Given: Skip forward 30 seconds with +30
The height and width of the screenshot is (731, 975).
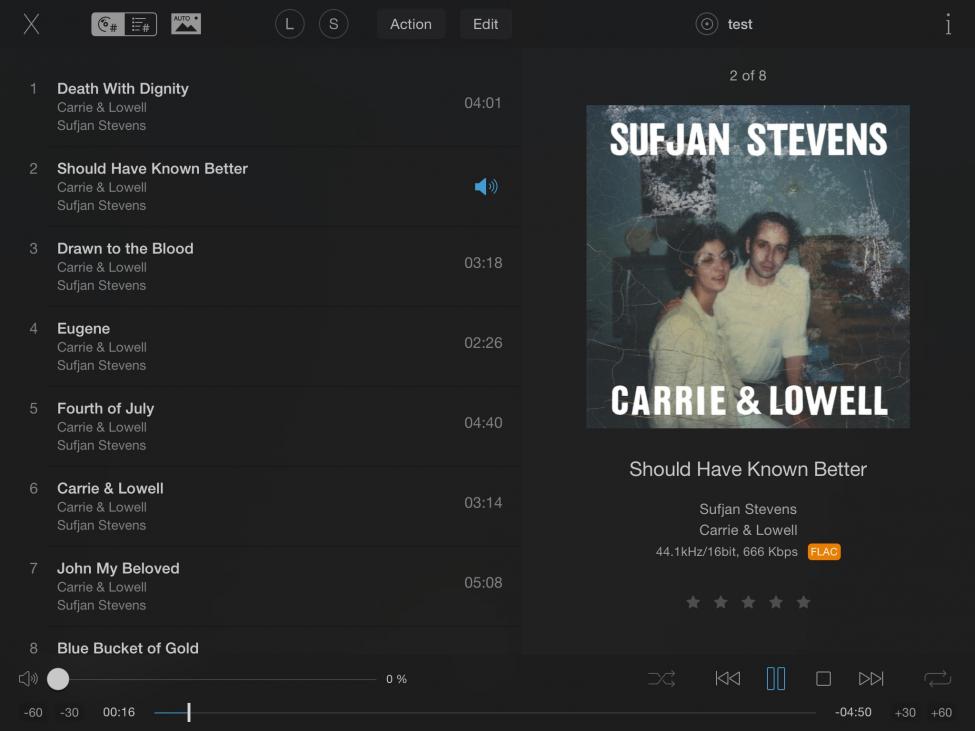Looking at the screenshot, I should click(905, 712).
